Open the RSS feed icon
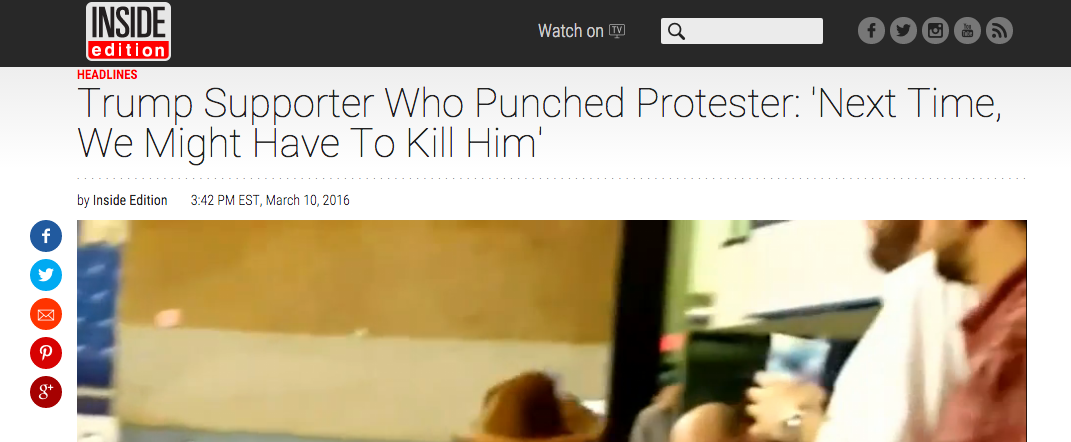This screenshot has width=1071, height=442. (999, 31)
